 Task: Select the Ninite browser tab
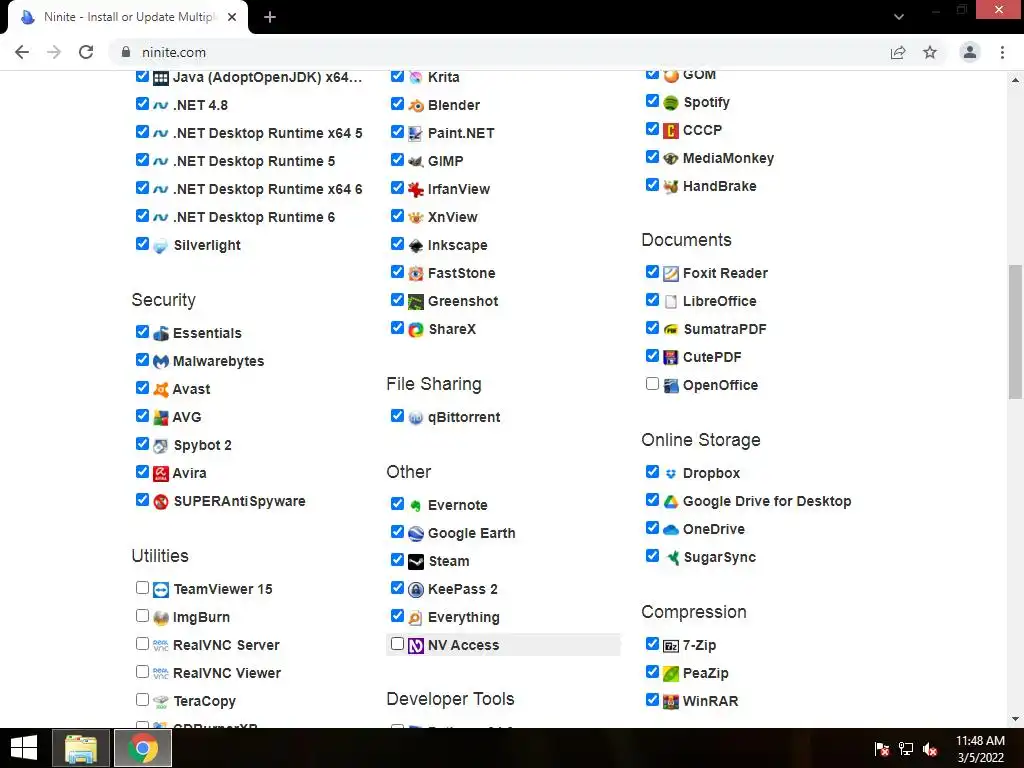[128, 17]
